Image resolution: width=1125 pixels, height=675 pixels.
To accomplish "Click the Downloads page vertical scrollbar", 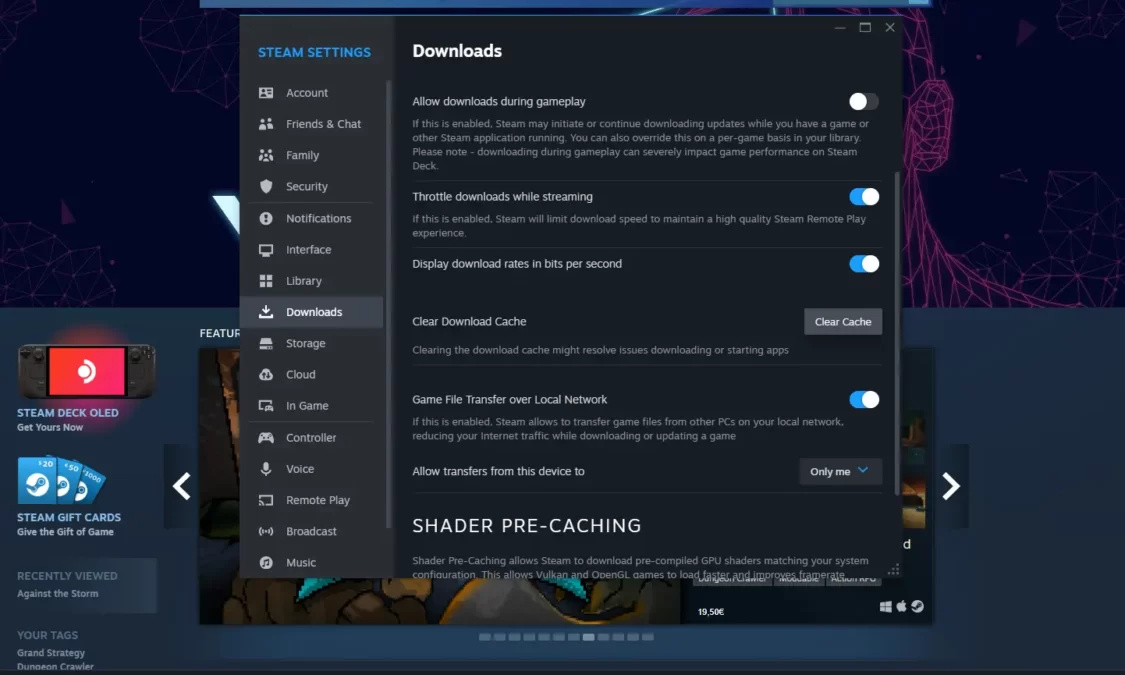I will click(x=897, y=334).
